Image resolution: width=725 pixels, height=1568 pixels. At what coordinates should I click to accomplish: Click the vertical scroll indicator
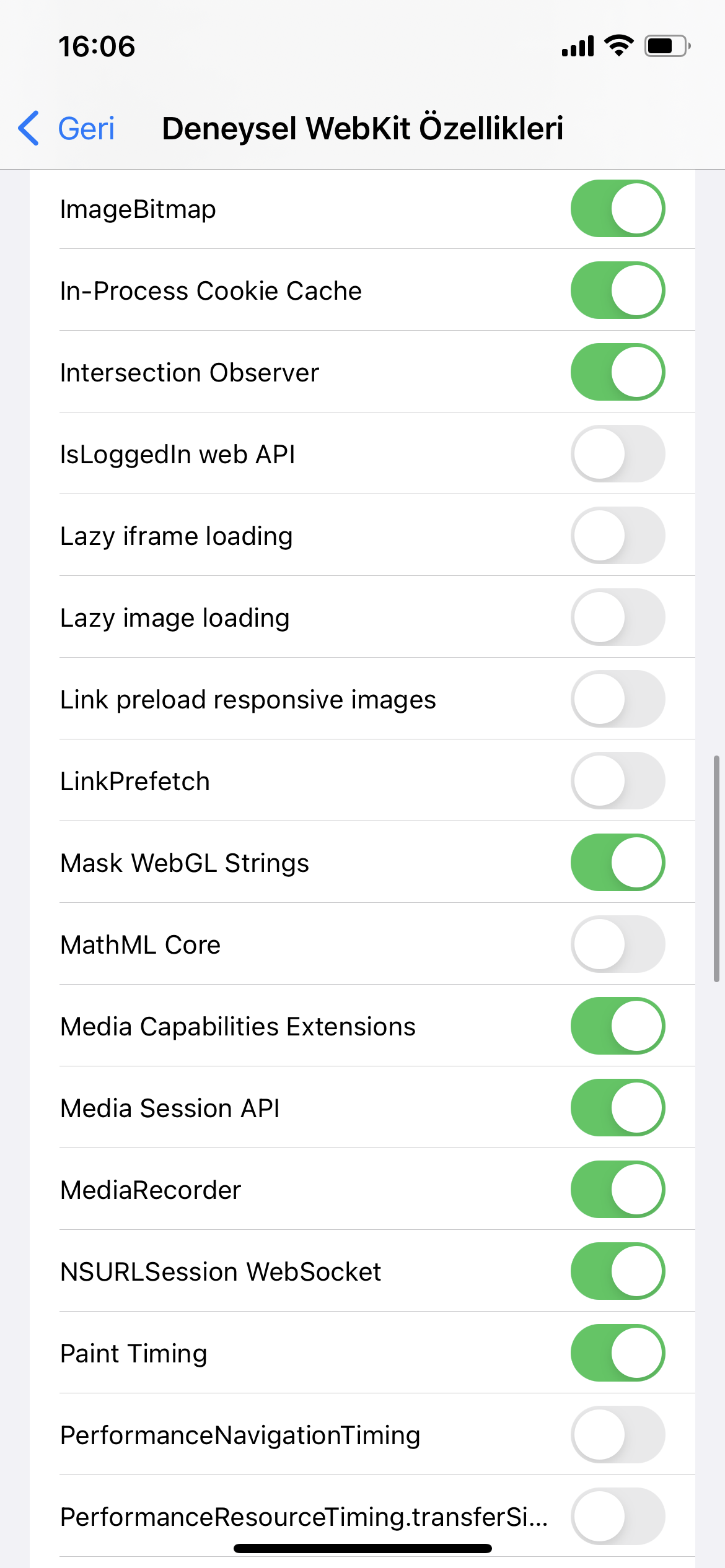[716, 868]
